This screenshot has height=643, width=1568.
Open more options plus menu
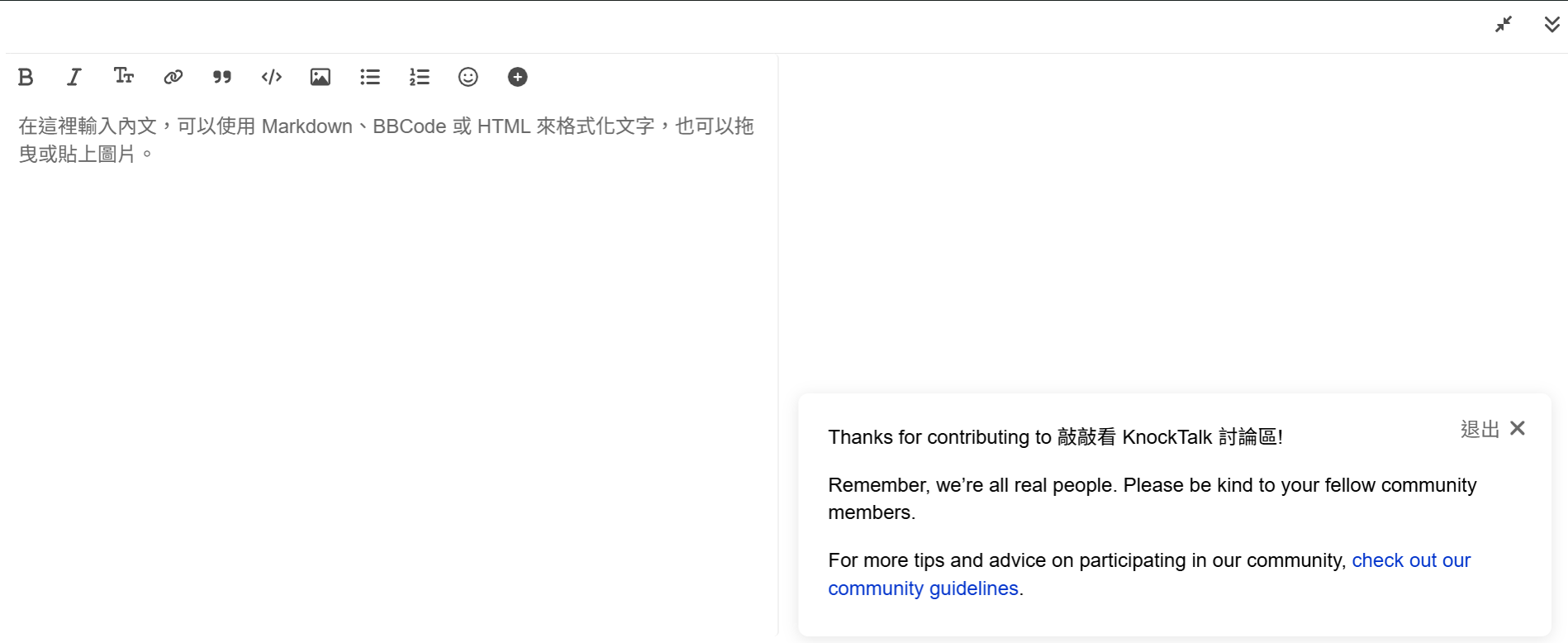tap(517, 77)
